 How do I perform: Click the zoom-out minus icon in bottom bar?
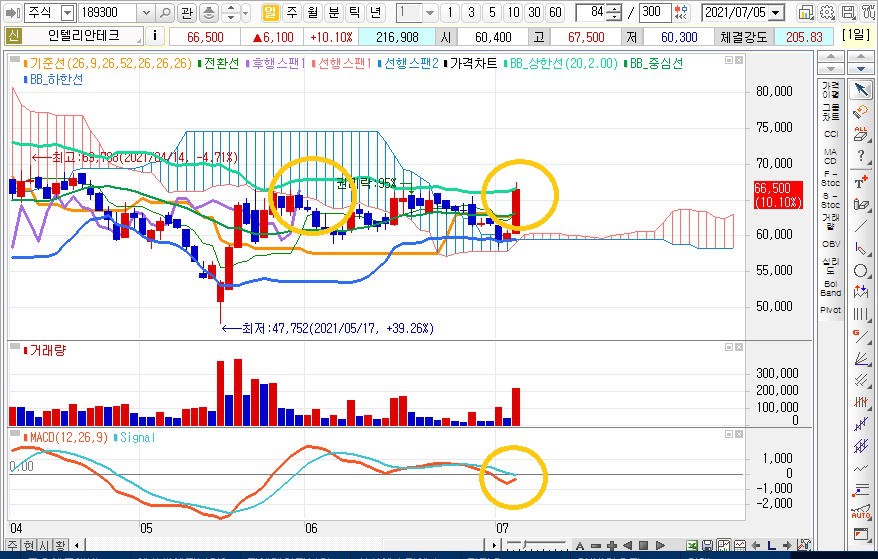click(596, 545)
